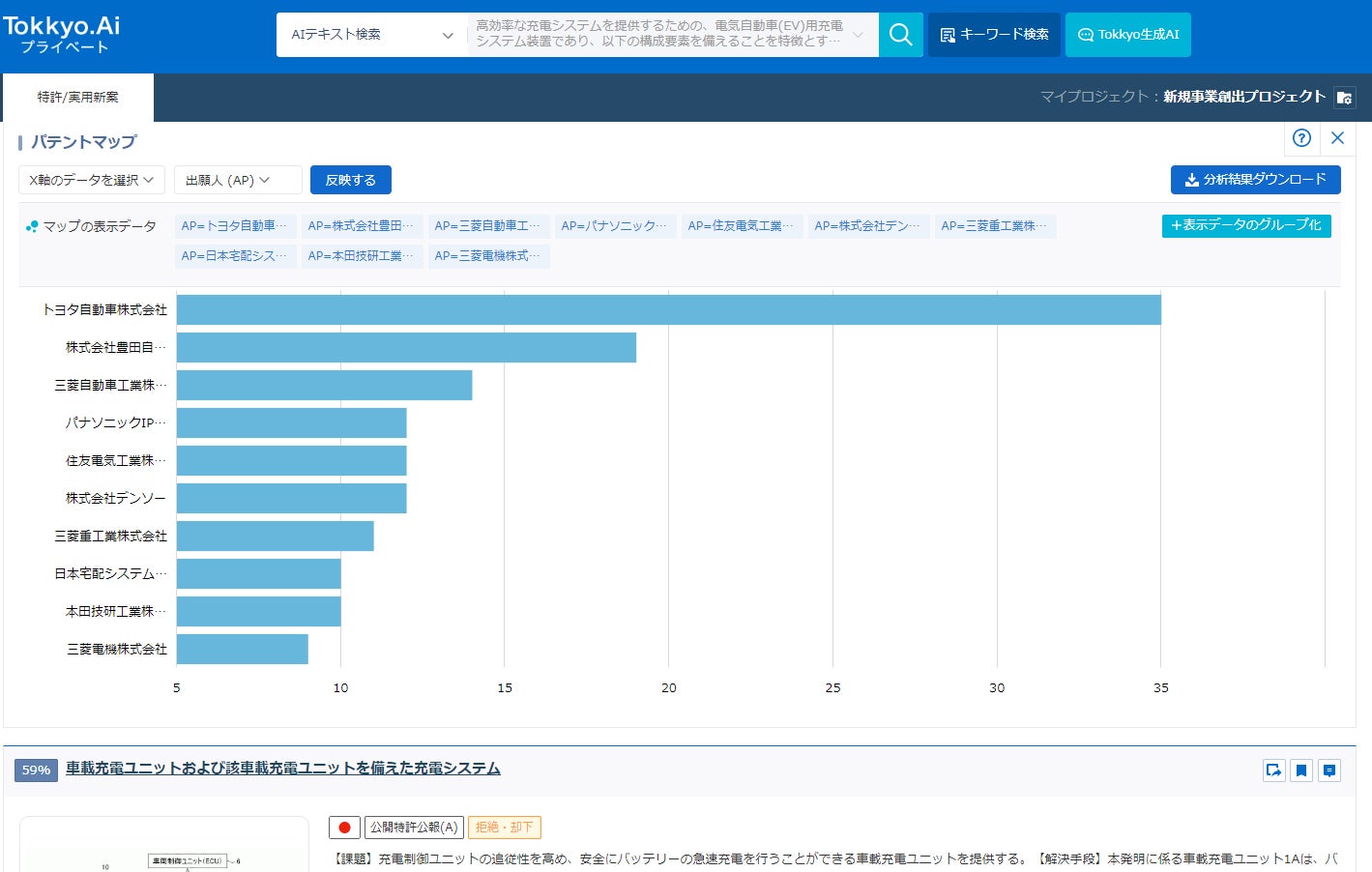Click the トヨタ自動車株式会社 chart bar
Image resolution: width=1372 pixels, height=872 pixels.
(668, 310)
